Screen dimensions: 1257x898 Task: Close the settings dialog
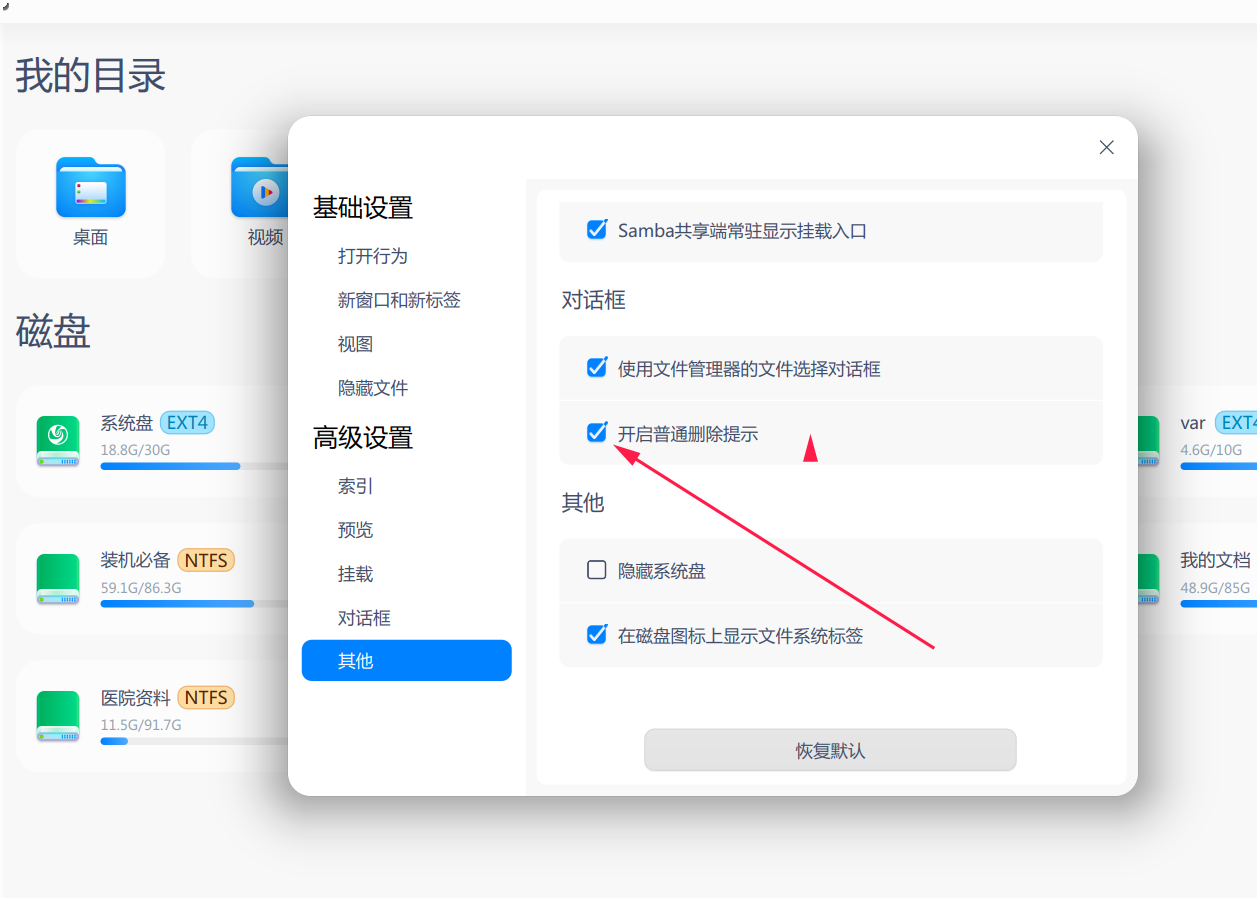pos(1106,147)
